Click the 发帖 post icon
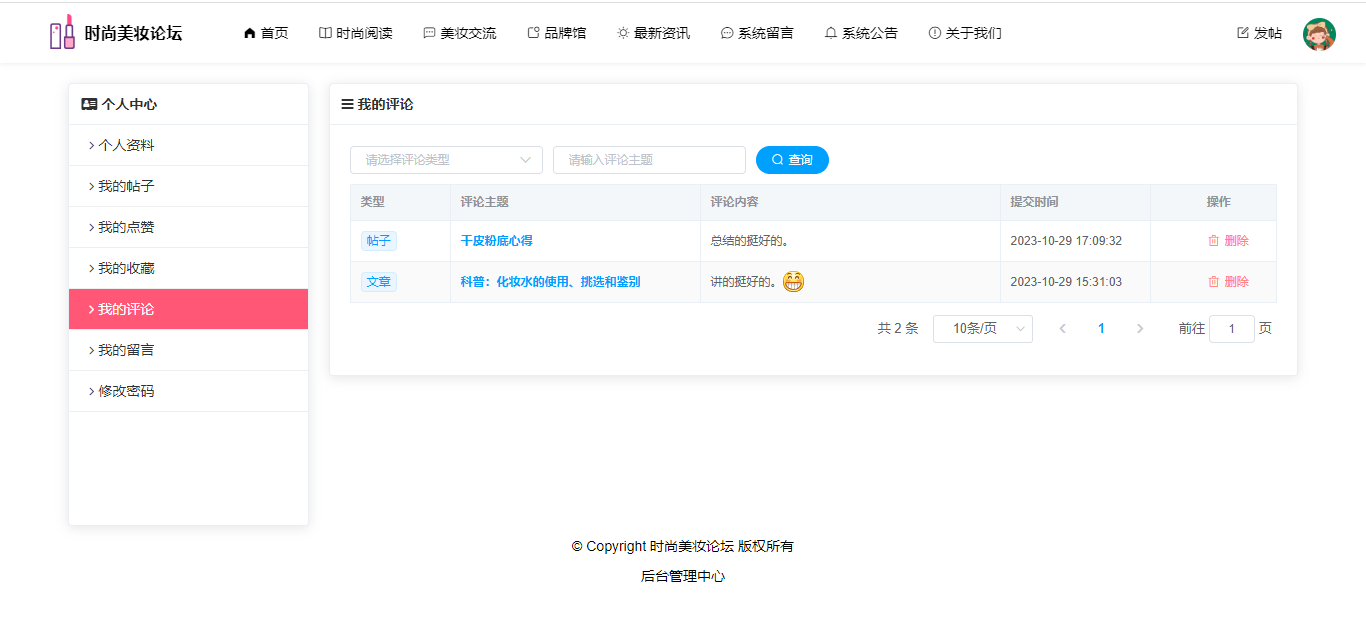This screenshot has height=622, width=1366. 1243,33
